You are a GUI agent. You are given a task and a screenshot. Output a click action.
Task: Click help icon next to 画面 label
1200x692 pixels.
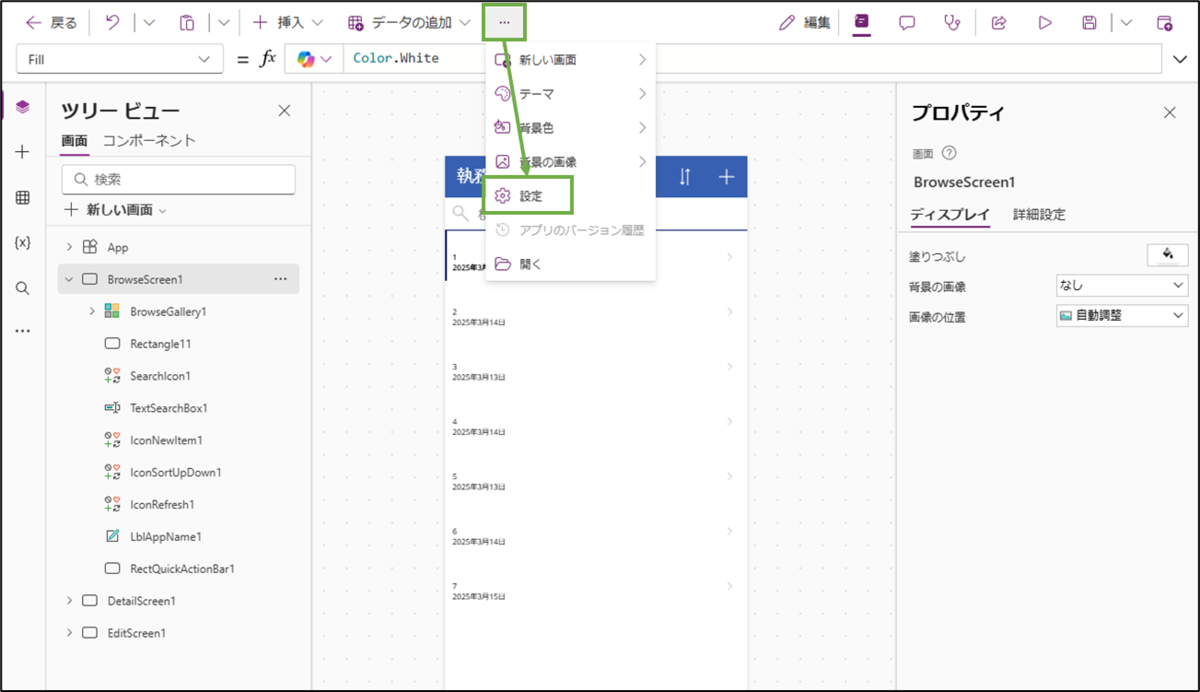(x=949, y=154)
